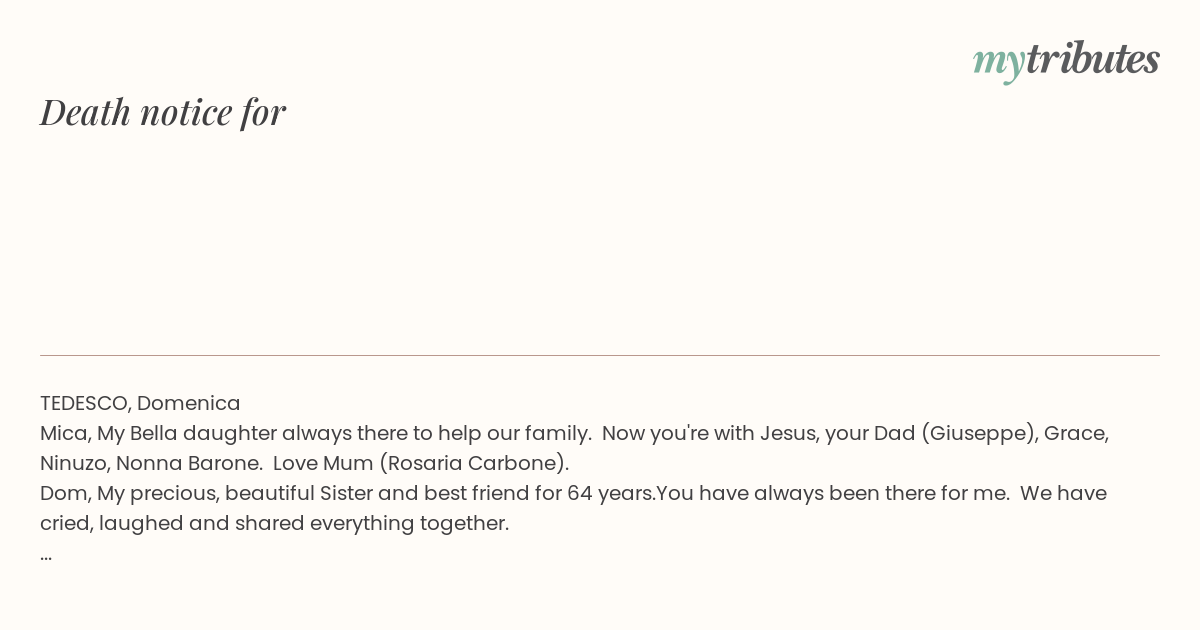The image size is (1200, 630).
Task: Click the line starting "Mica, My Bella daughter"
Action: coord(574,433)
